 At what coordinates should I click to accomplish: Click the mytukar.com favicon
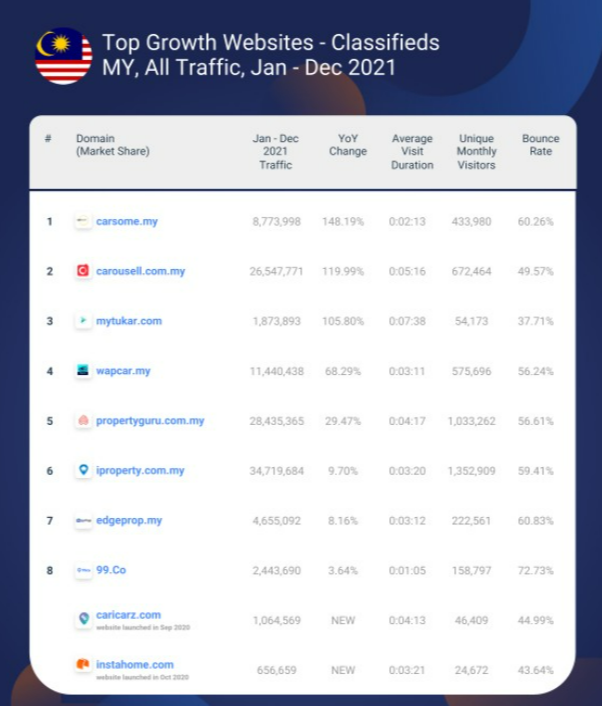tap(83, 321)
